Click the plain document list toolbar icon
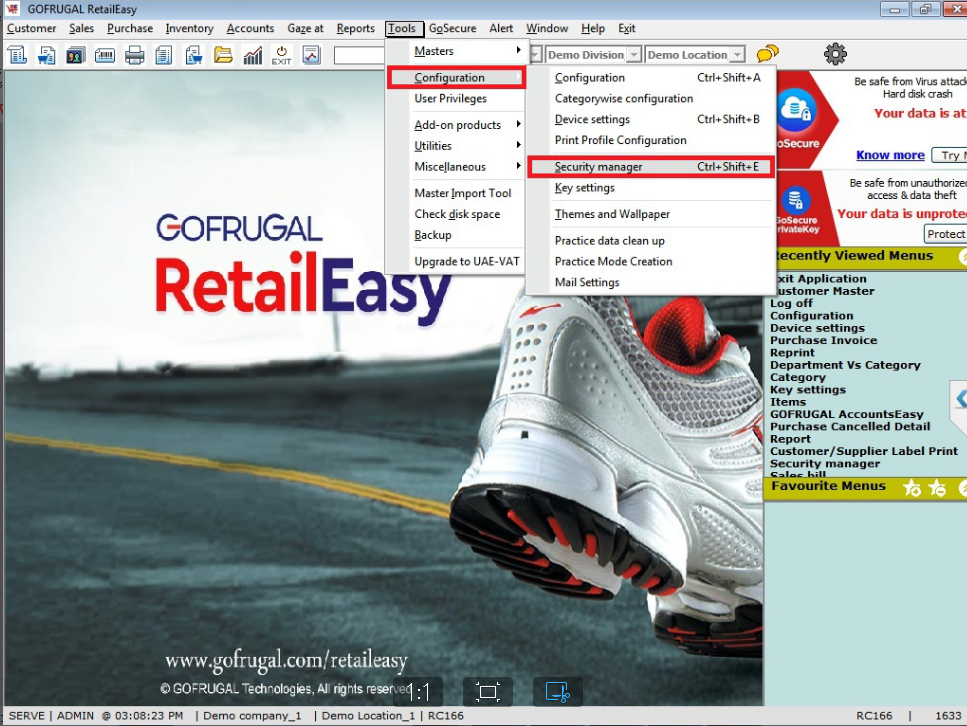The image size is (967, 726). coord(163,55)
